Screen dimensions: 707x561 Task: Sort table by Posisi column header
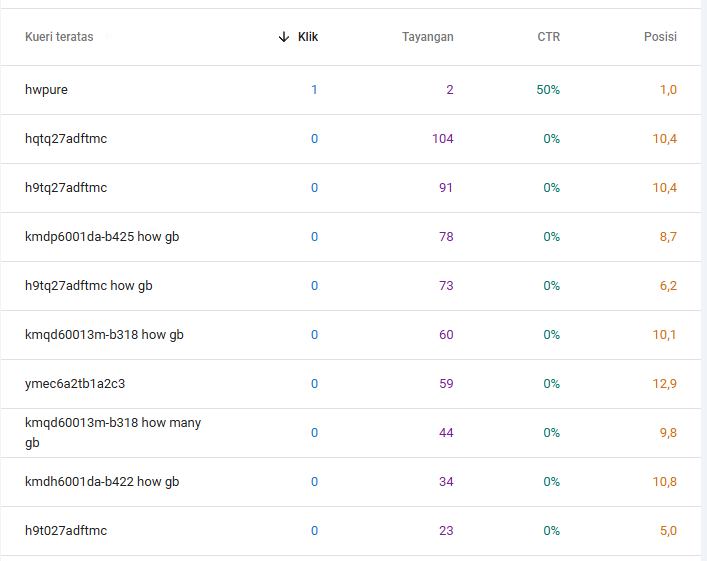(x=660, y=37)
